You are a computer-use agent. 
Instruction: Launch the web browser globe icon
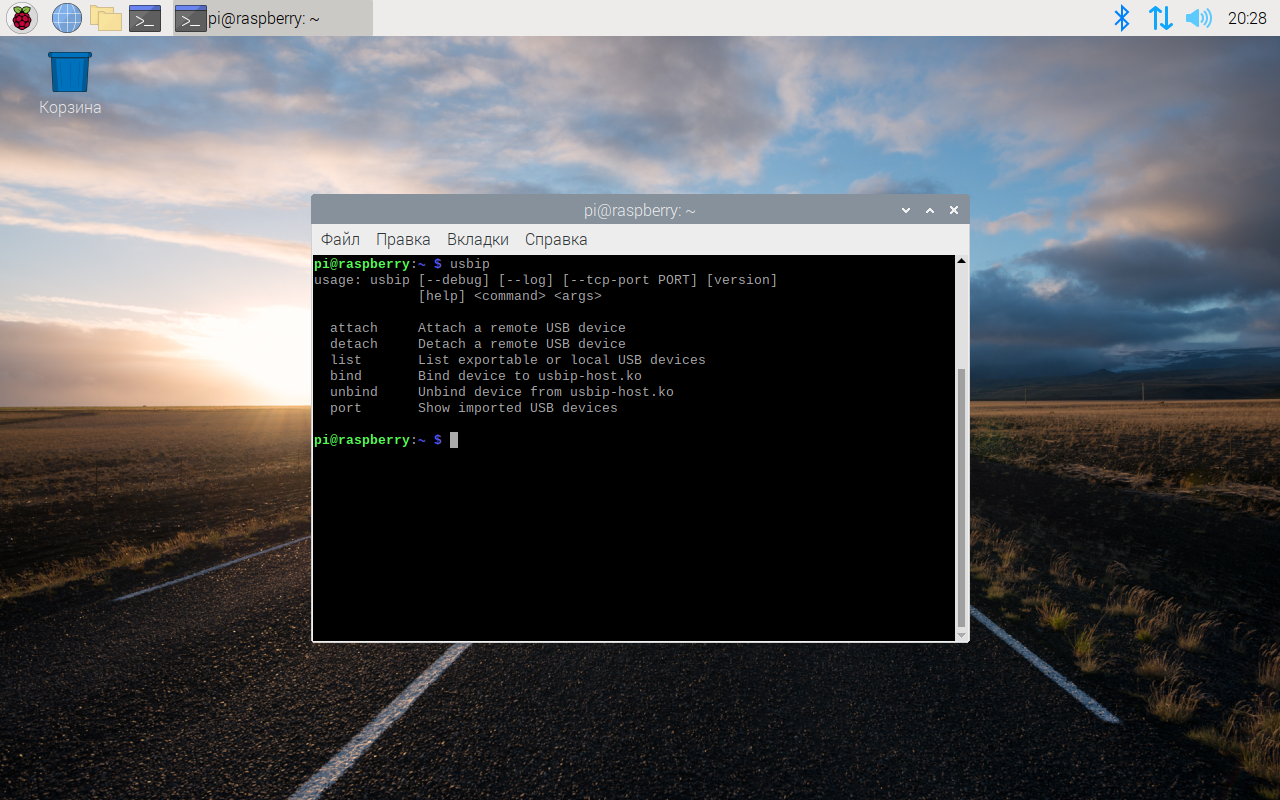tap(67, 17)
